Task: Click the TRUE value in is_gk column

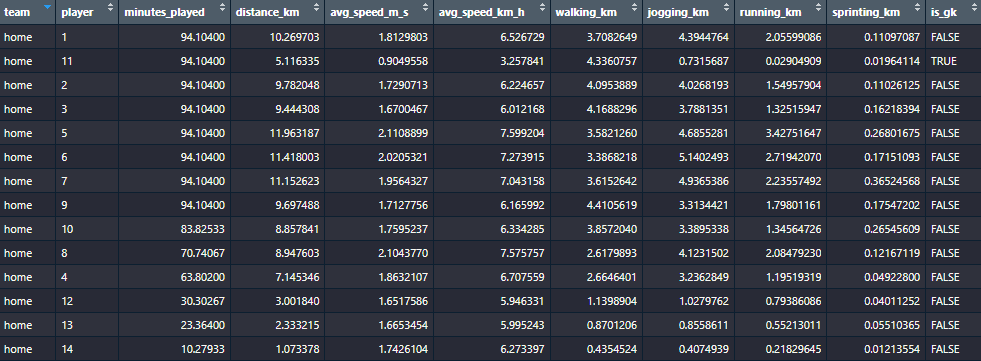Action: tap(943, 61)
